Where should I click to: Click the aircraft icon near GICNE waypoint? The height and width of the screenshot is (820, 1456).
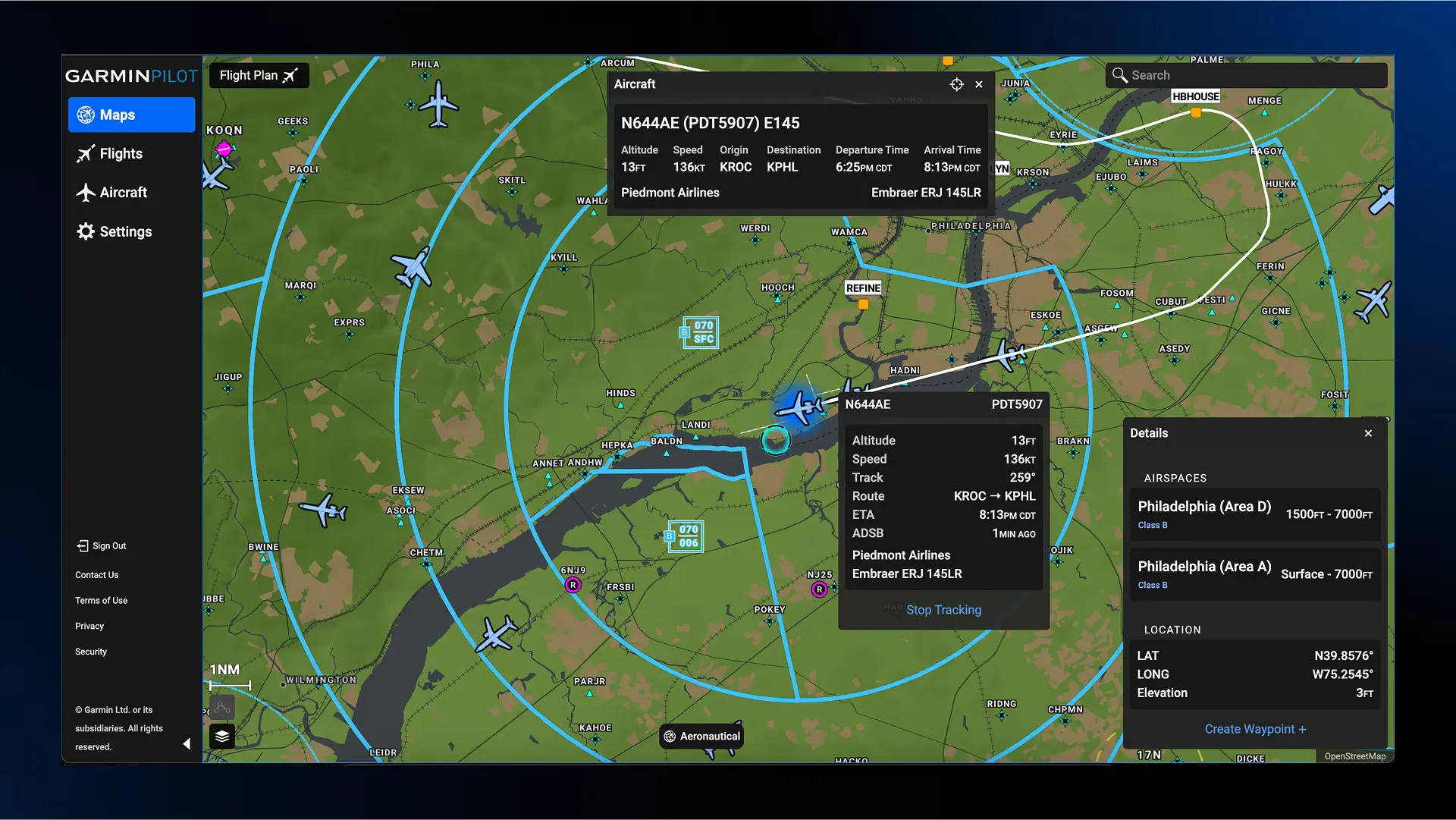click(1374, 301)
